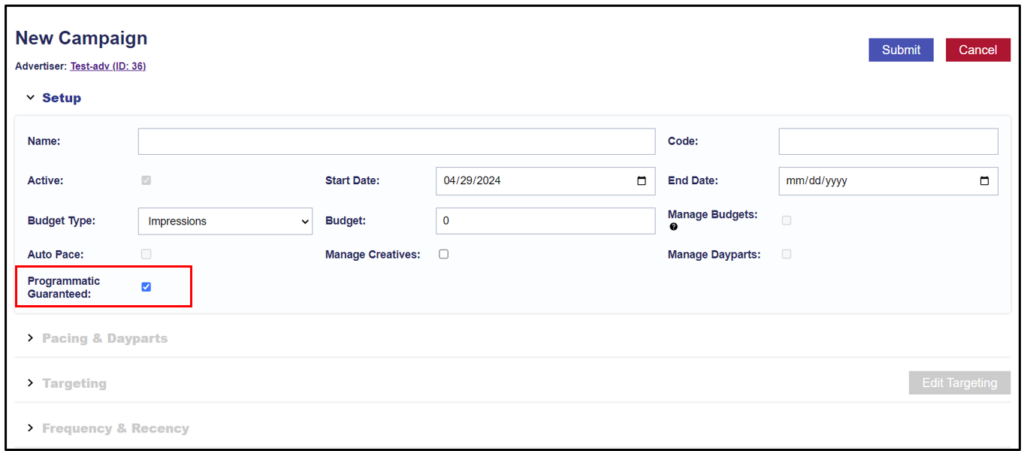Open the Budget Type dropdown

tap(225, 221)
